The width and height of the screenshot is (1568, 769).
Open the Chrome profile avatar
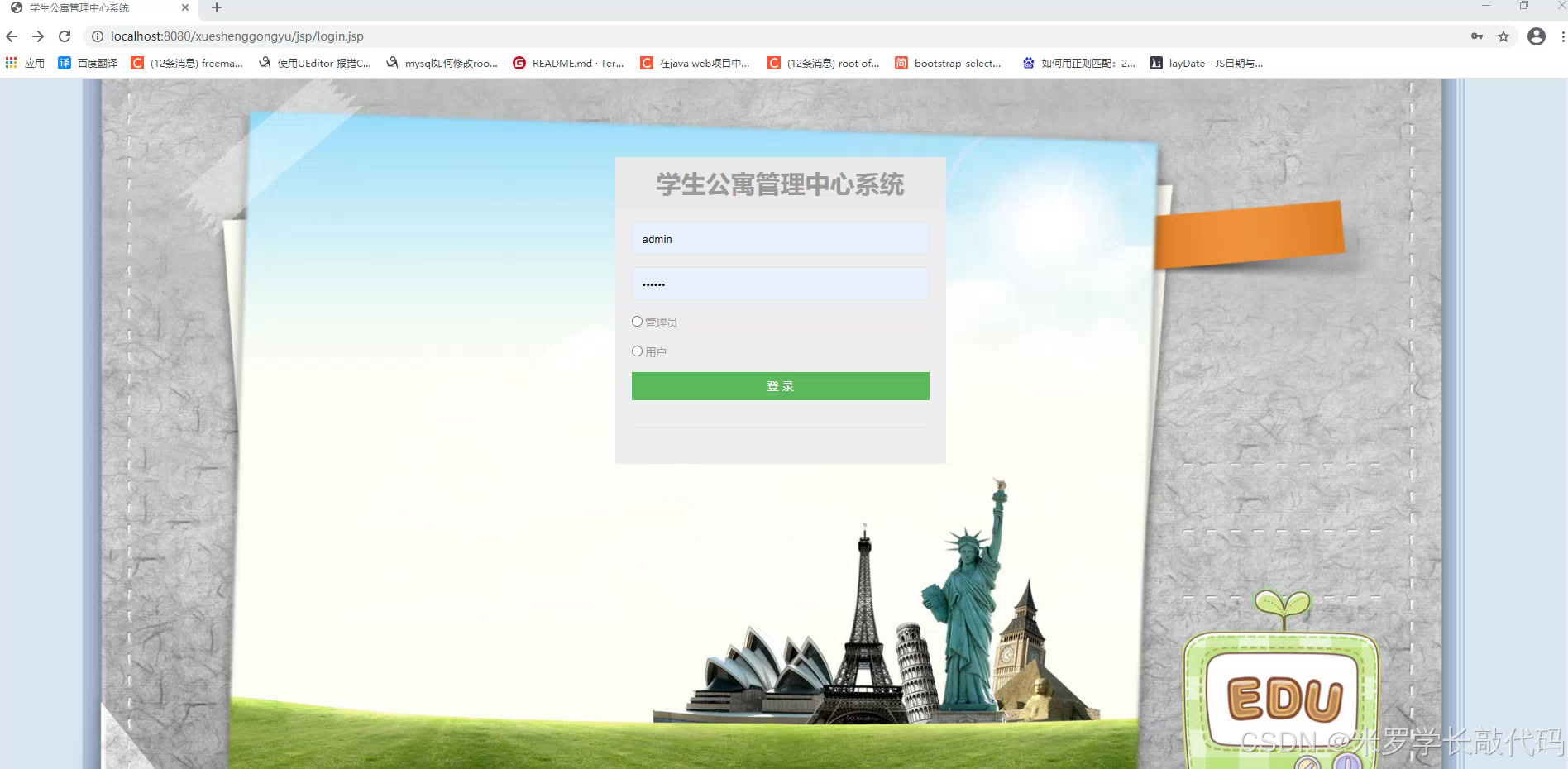coord(1537,36)
